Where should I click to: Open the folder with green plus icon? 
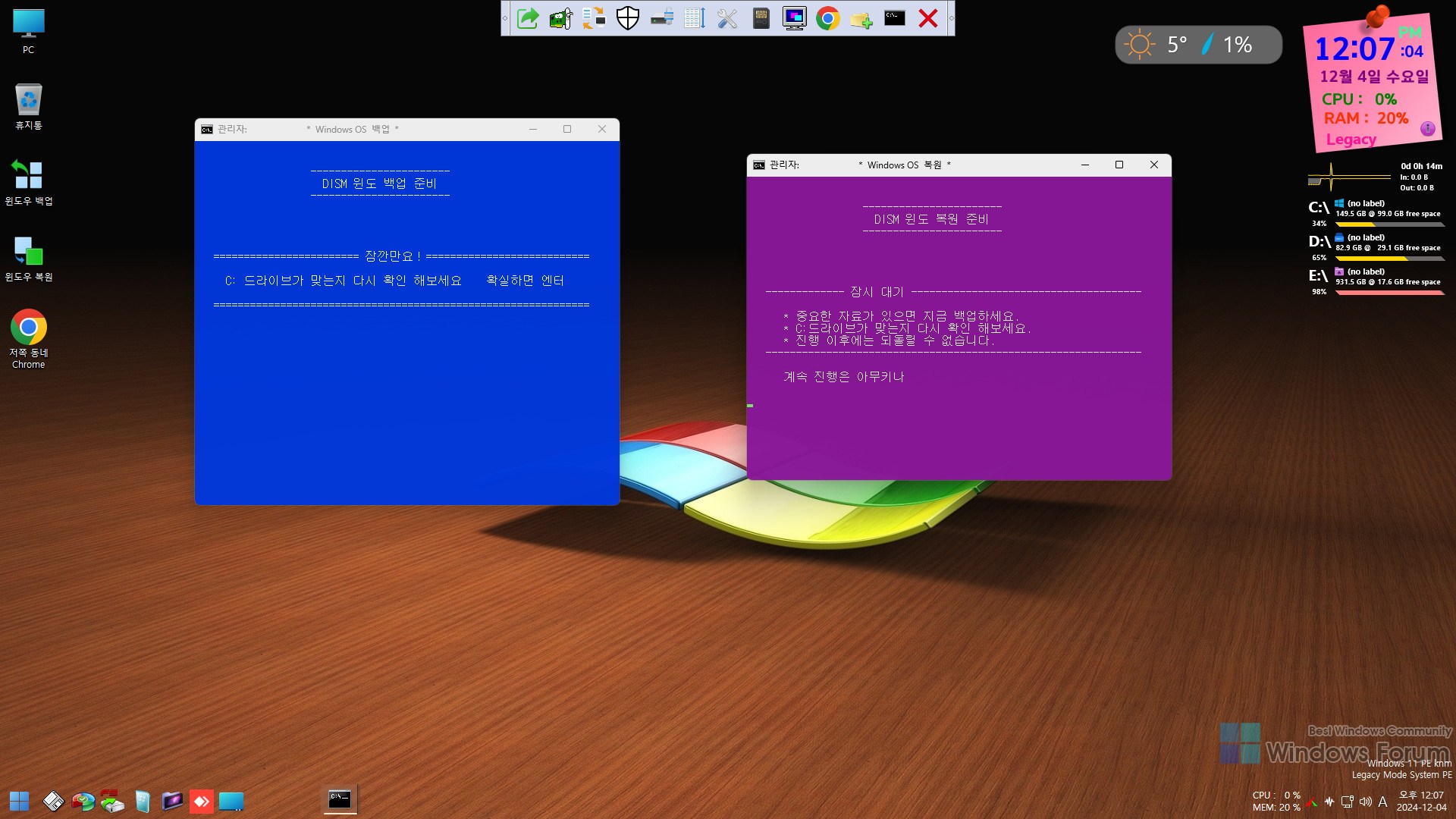click(861, 18)
